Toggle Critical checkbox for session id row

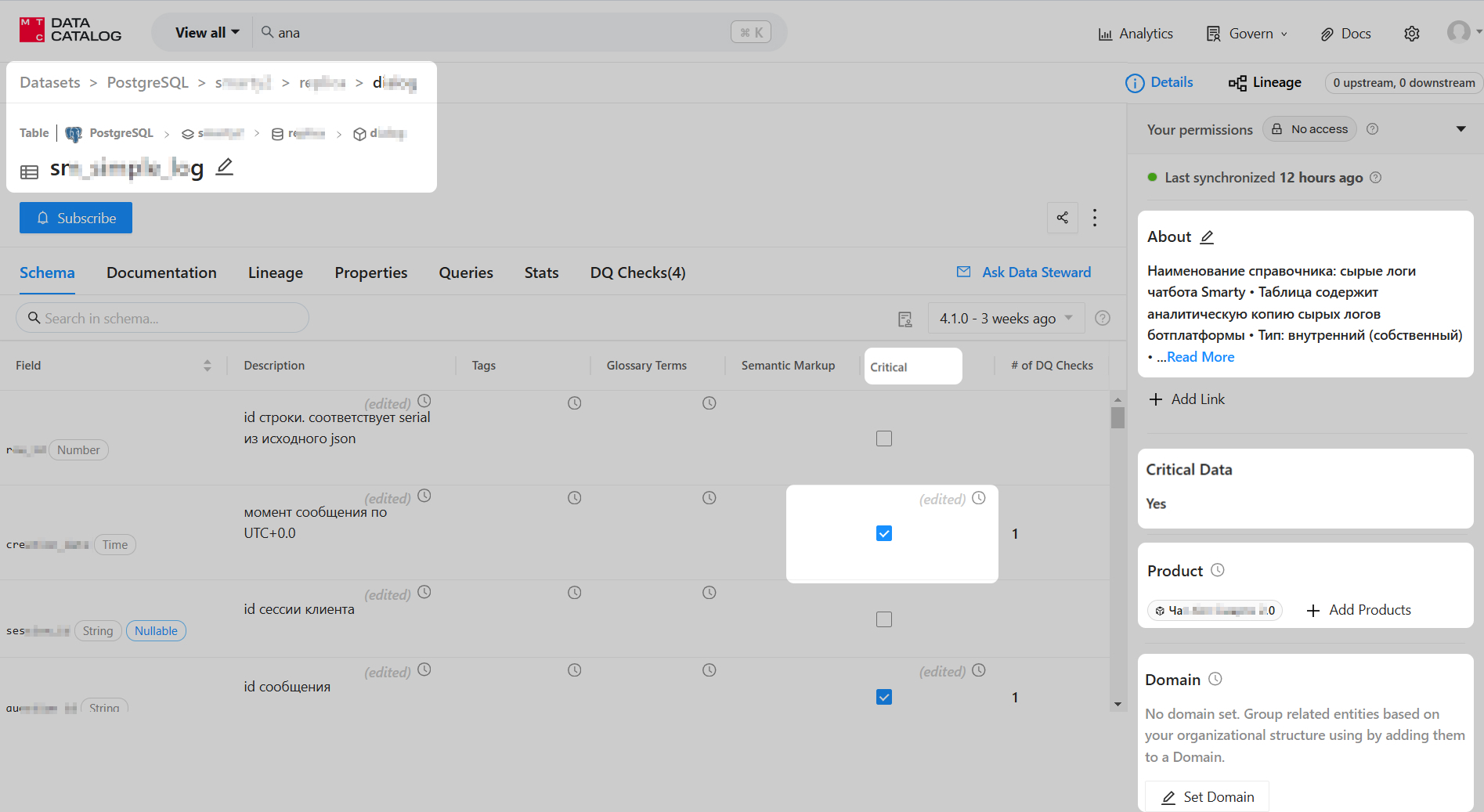(884, 619)
